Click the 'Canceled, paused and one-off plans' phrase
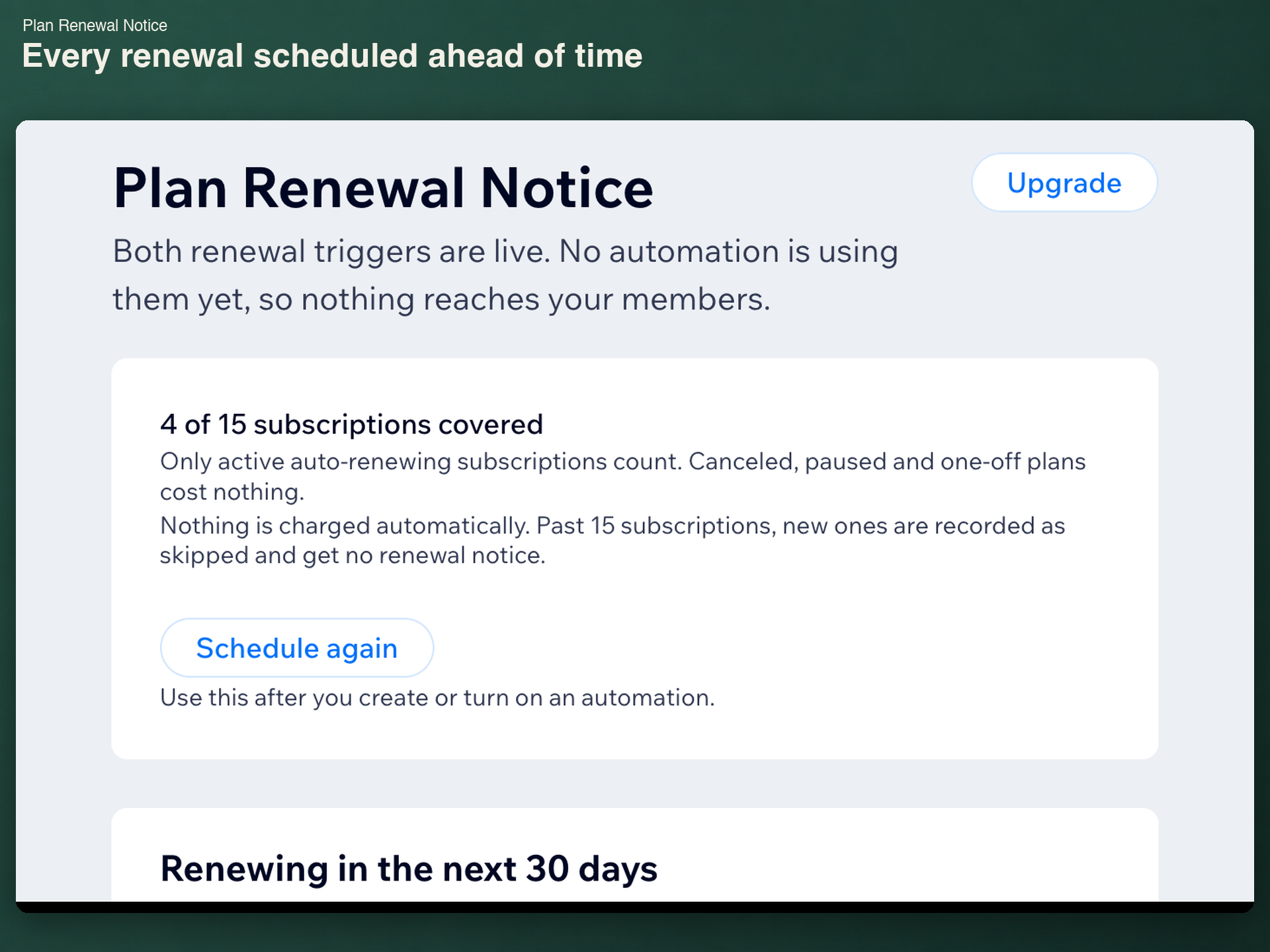1270x952 pixels. 887,461
